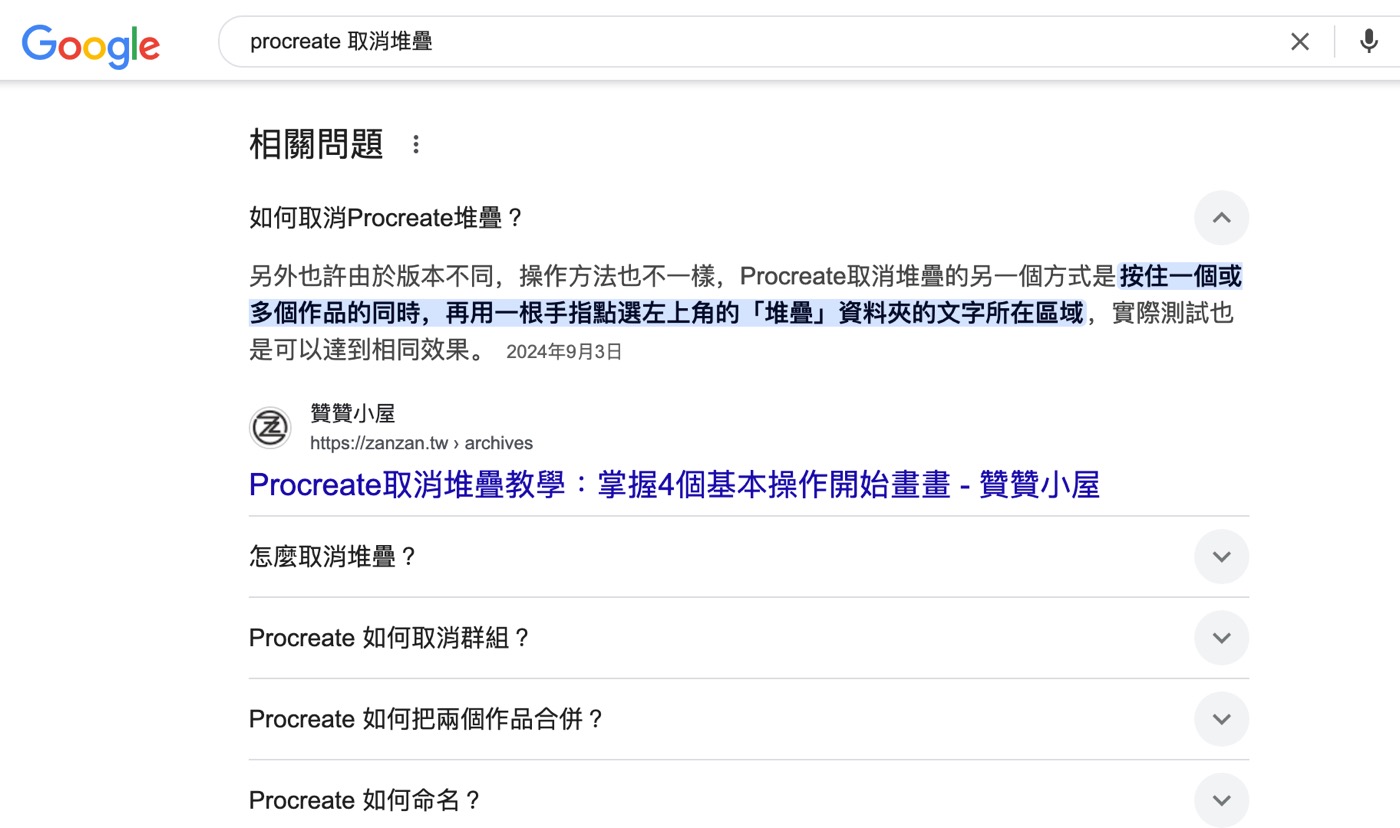
Task: Open the Google logo homepage link
Action: coord(91,45)
